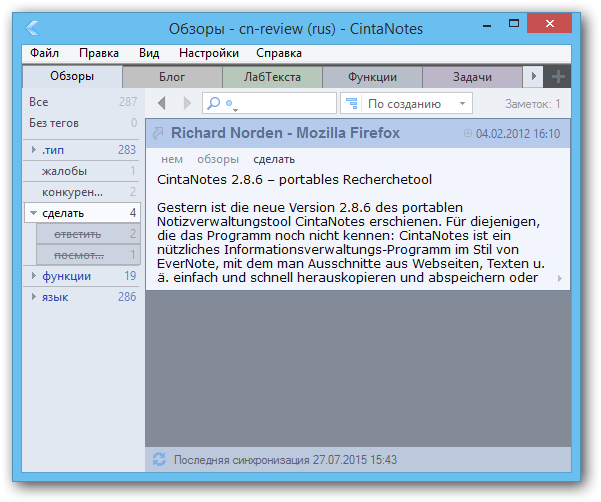Open the Справка menu
Image resolution: width=601 pixels, height=502 pixels.
(279, 53)
